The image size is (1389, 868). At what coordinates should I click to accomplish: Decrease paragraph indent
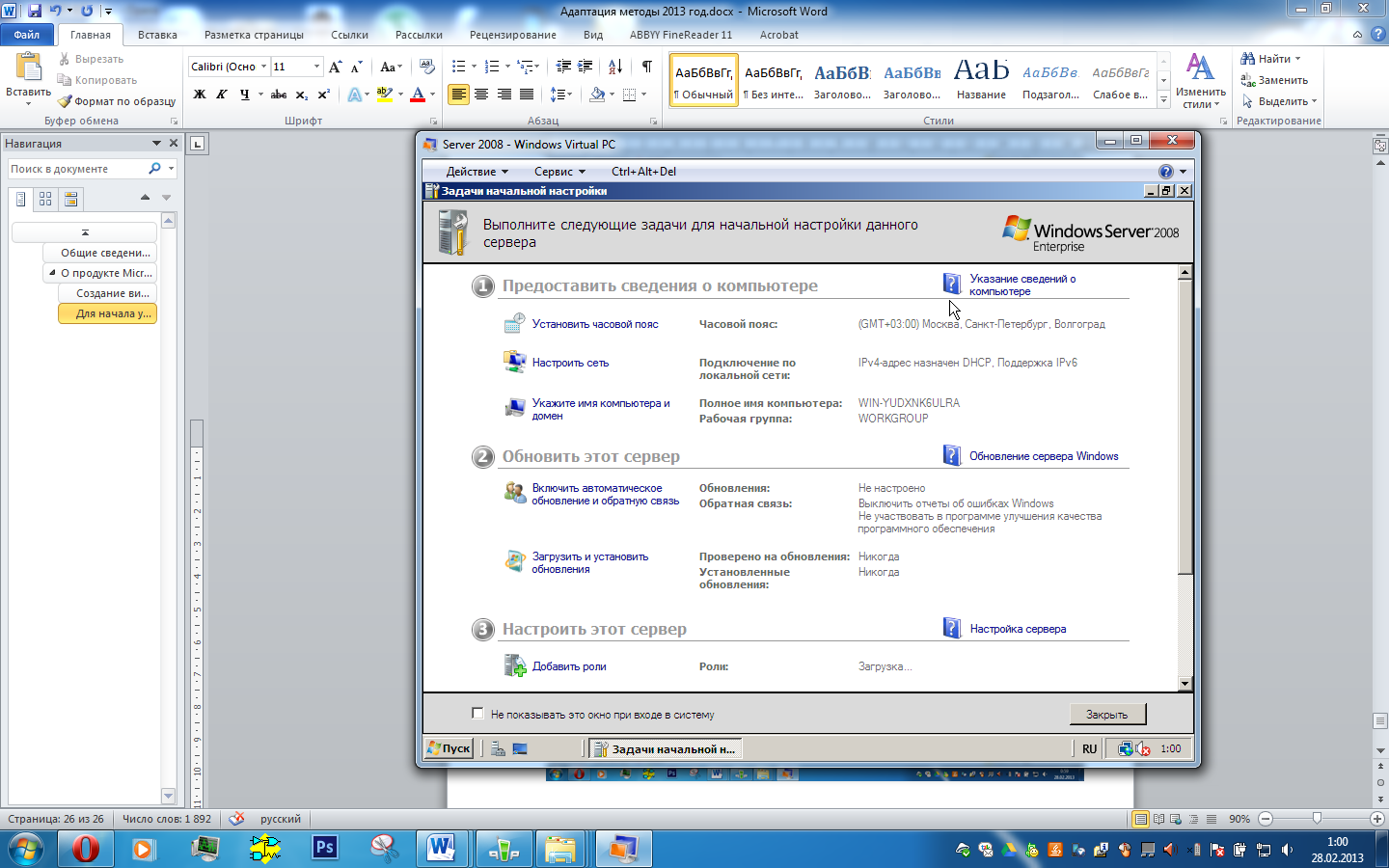coord(563,67)
